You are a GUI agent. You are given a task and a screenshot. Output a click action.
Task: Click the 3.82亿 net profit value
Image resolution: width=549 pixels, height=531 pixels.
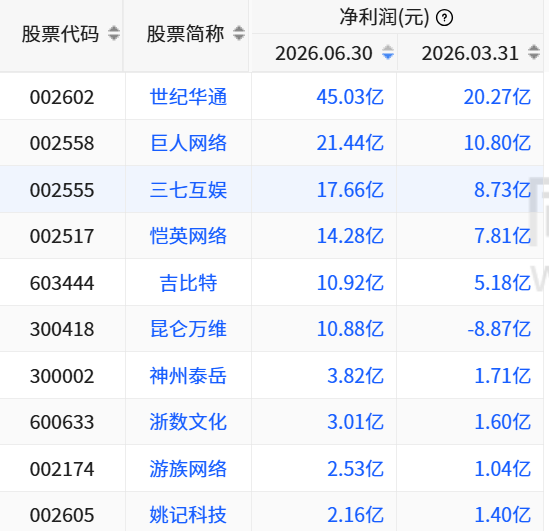(355, 376)
